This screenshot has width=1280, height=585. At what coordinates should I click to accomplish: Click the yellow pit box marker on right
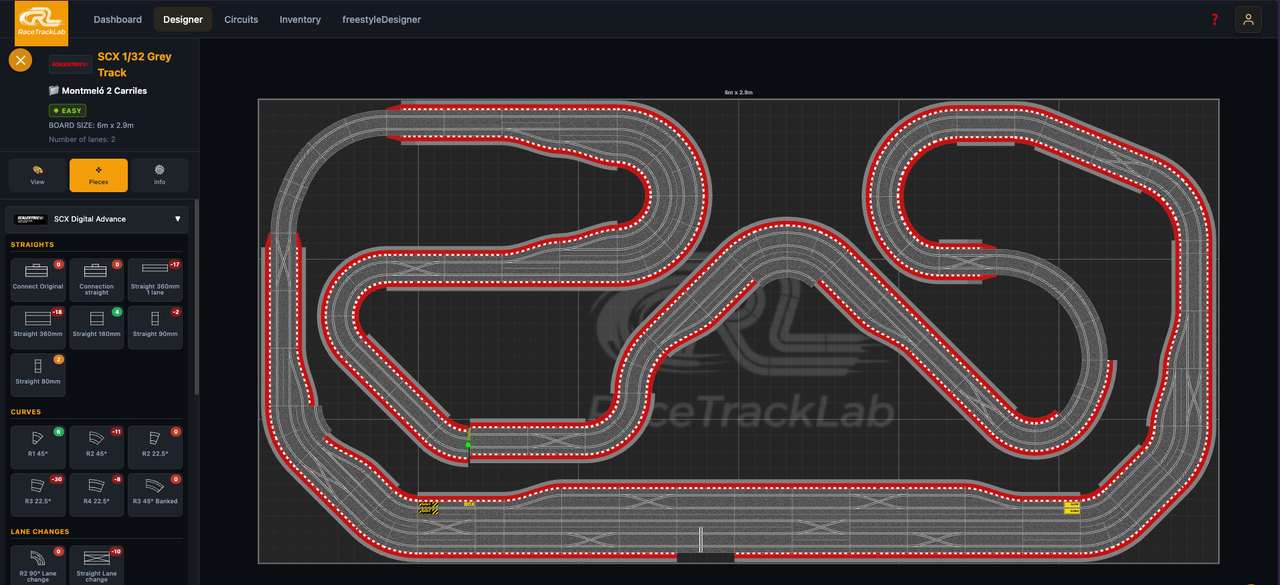coord(1072,507)
